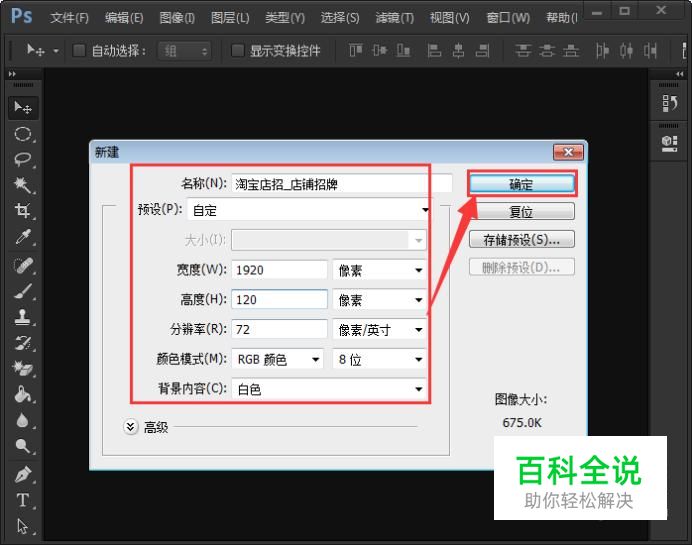Image resolution: width=692 pixels, height=545 pixels.
Task: Open the 3D panel icon on right dock
Action: pyautogui.click(x=669, y=143)
